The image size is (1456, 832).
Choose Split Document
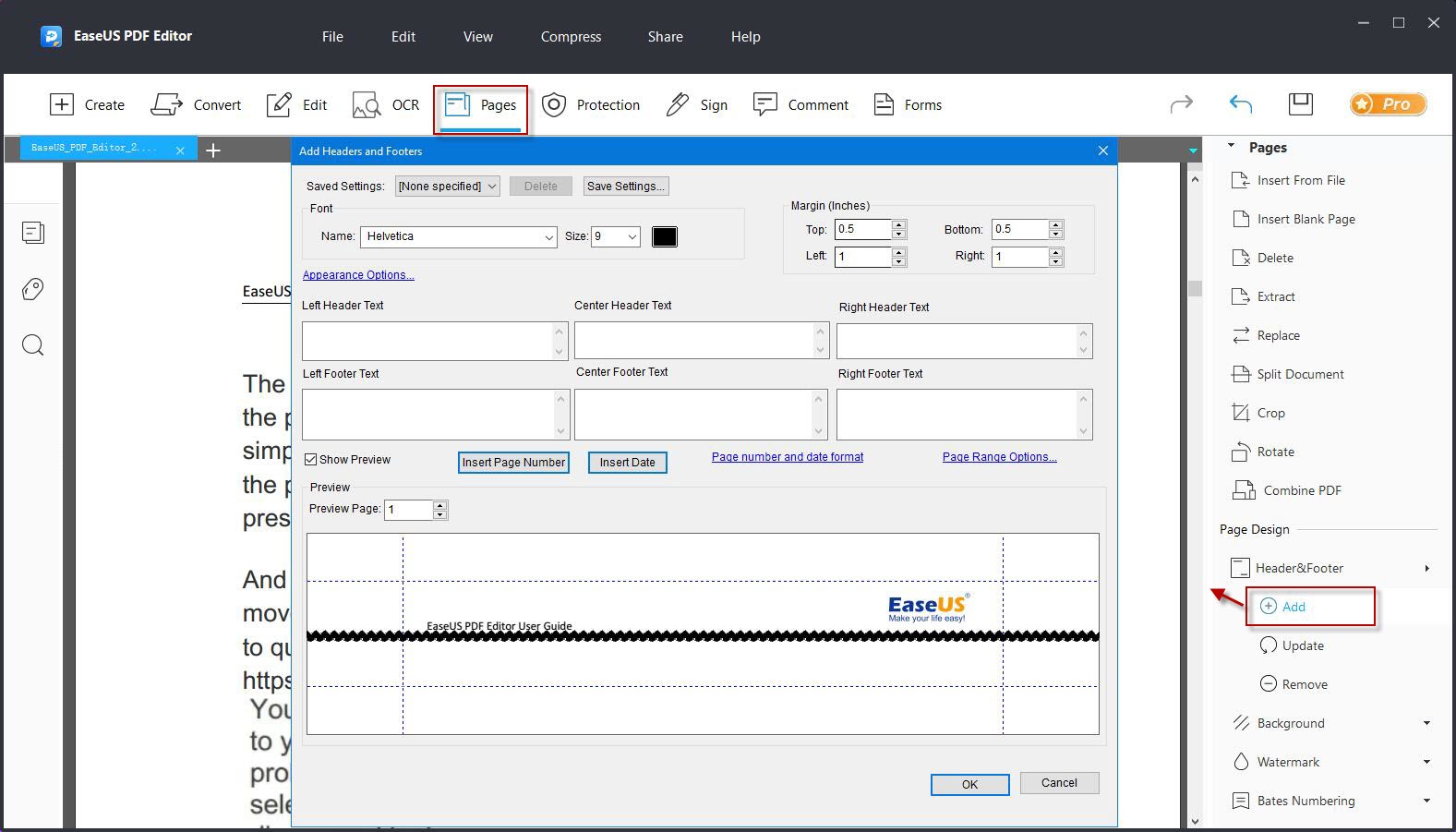(1288, 374)
